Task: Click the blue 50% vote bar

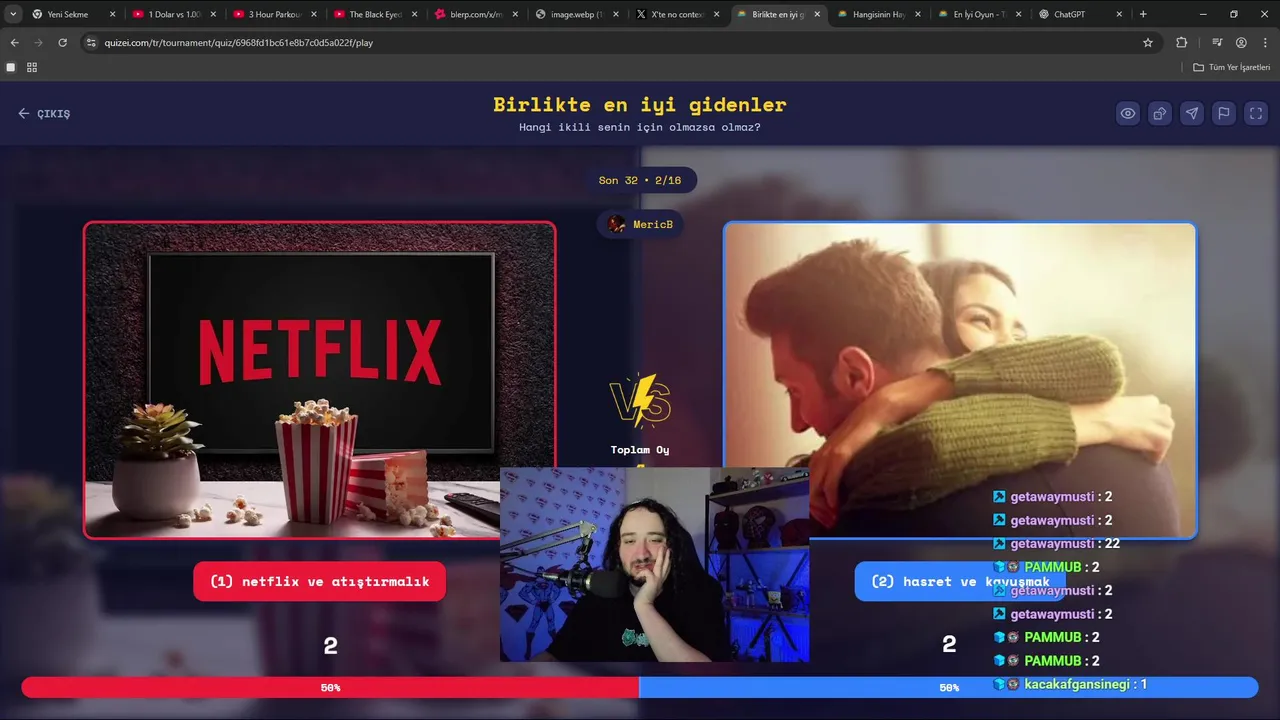Action: coord(948,687)
